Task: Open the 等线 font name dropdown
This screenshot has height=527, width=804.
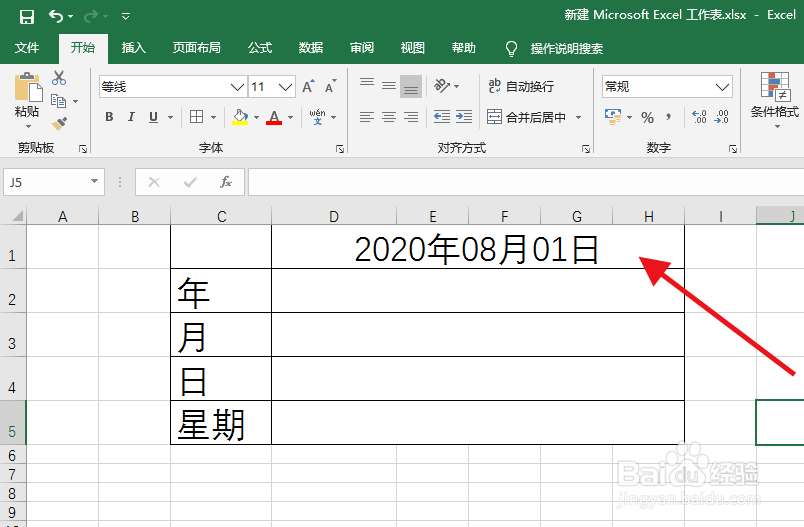Action: coord(237,87)
